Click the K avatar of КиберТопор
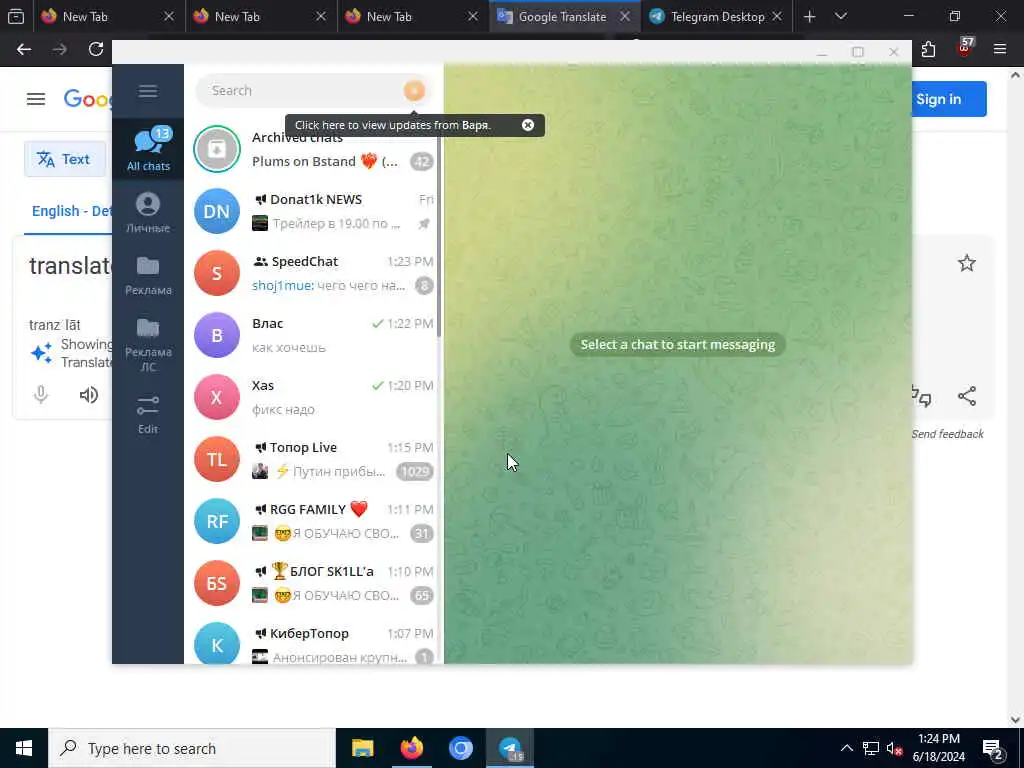 click(x=217, y=644)
